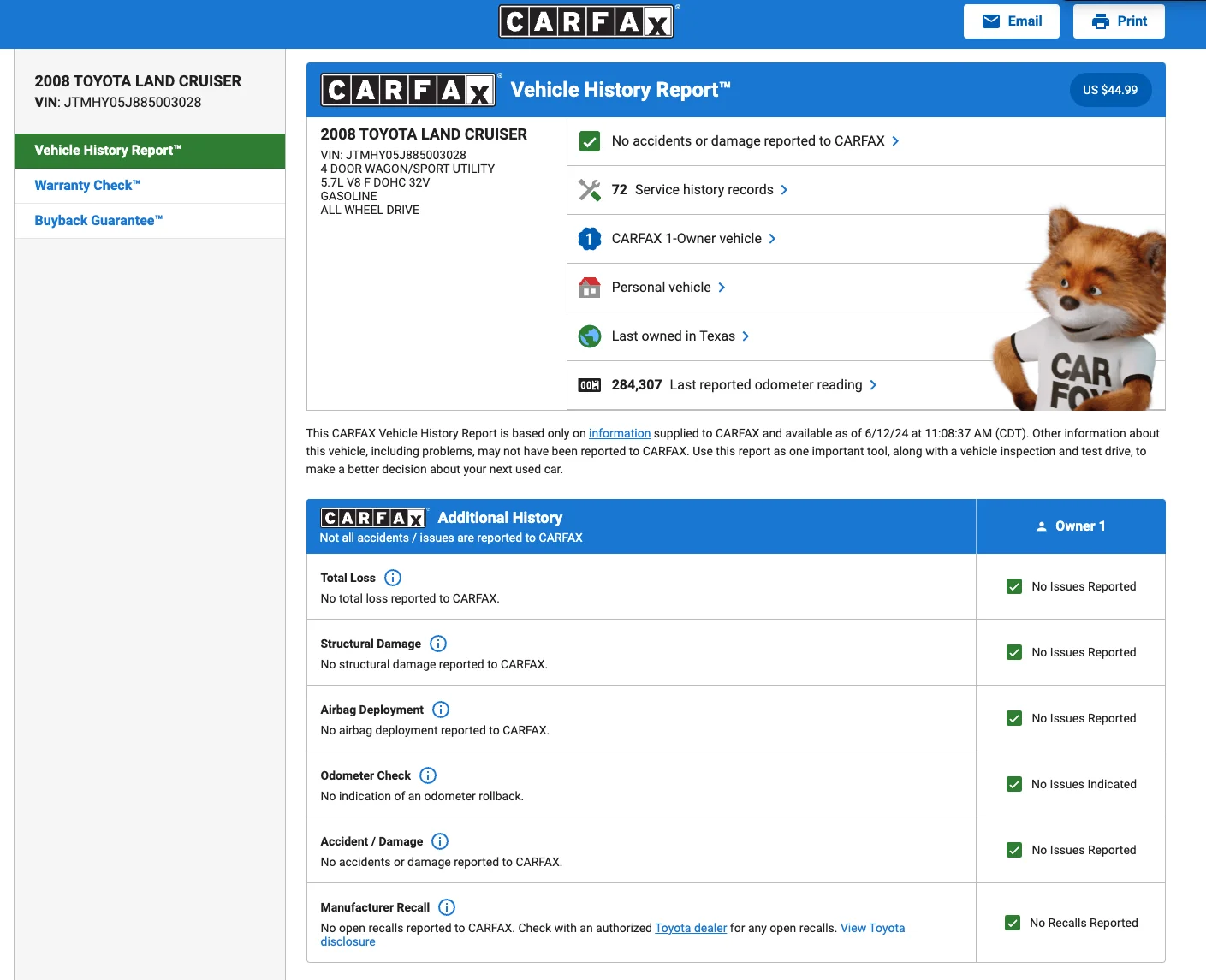The height and width of the screenshot is (980, 1206).
Task: Click Structural Damage No Issues Reported checkmark
Action: pos(1014,652)
